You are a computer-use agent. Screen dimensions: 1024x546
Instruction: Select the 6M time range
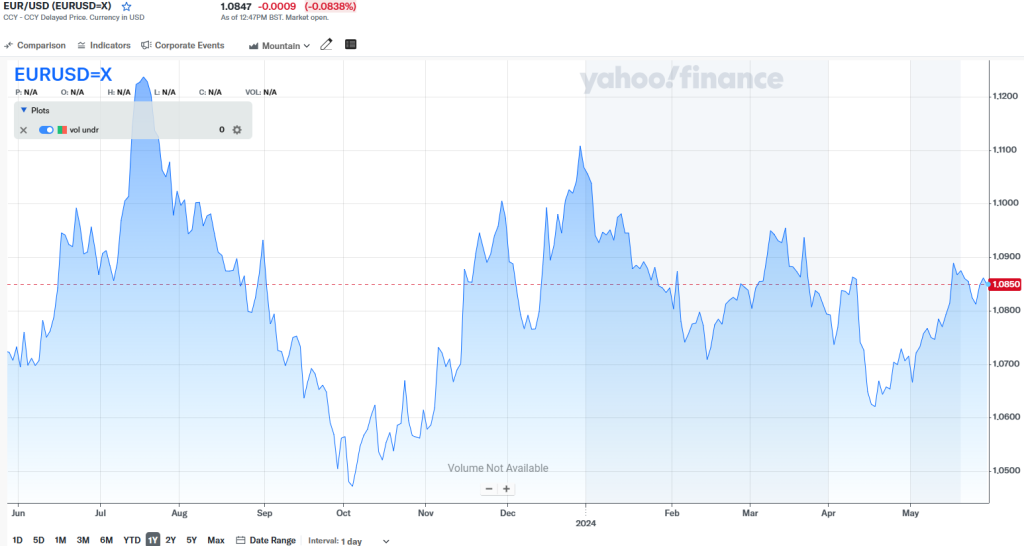(106, 540)
